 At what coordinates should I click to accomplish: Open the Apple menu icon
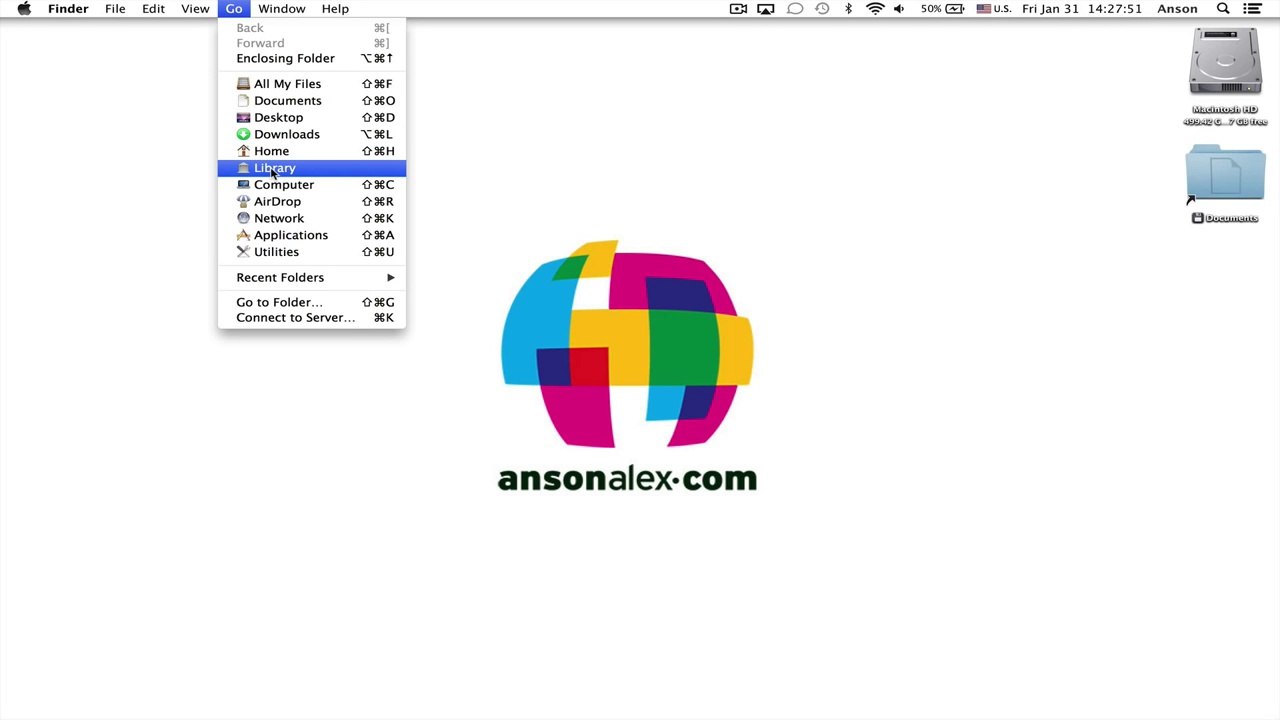pyautogui.click(x=24, y=9)
